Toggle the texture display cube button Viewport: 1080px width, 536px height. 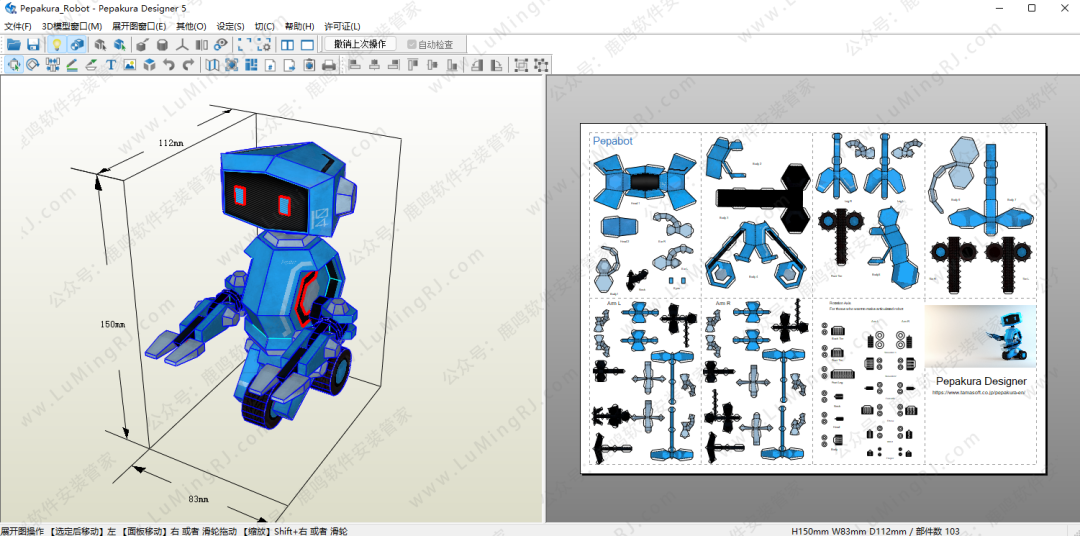[77, 45]
